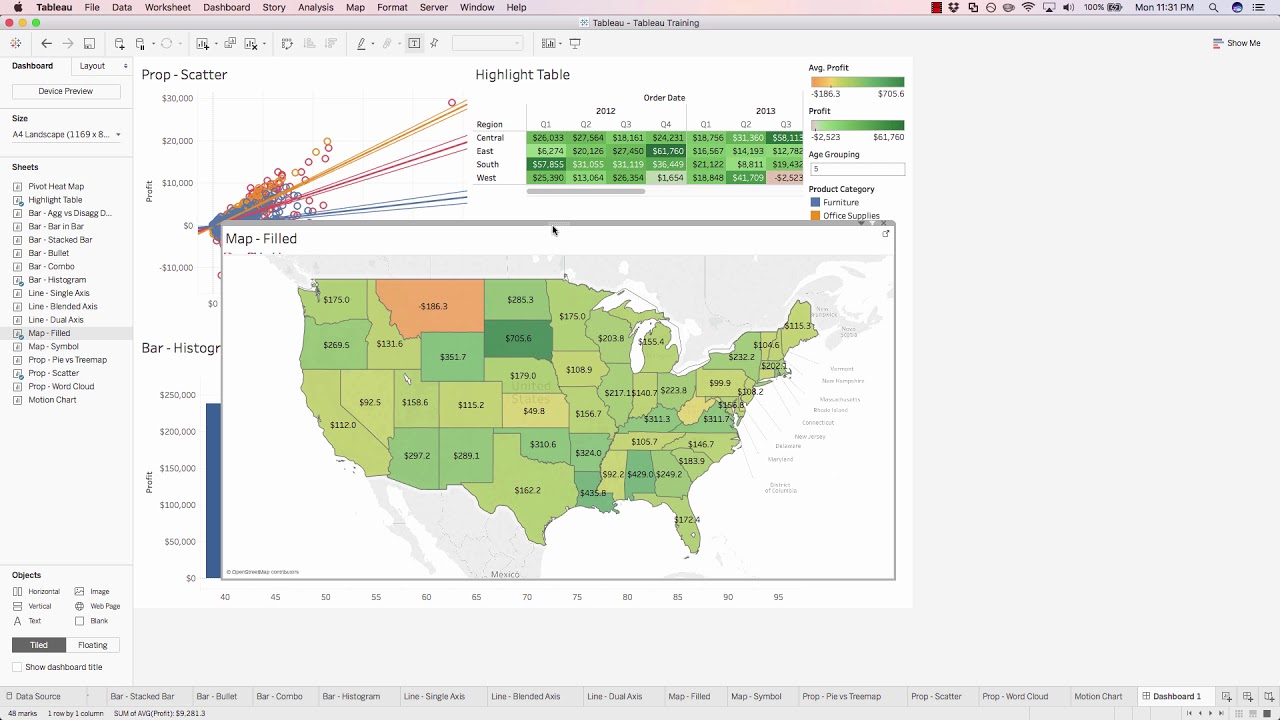The image size is (1280, 720).
Task: Add a Vertical layout object
Action: tap(32, 606)
